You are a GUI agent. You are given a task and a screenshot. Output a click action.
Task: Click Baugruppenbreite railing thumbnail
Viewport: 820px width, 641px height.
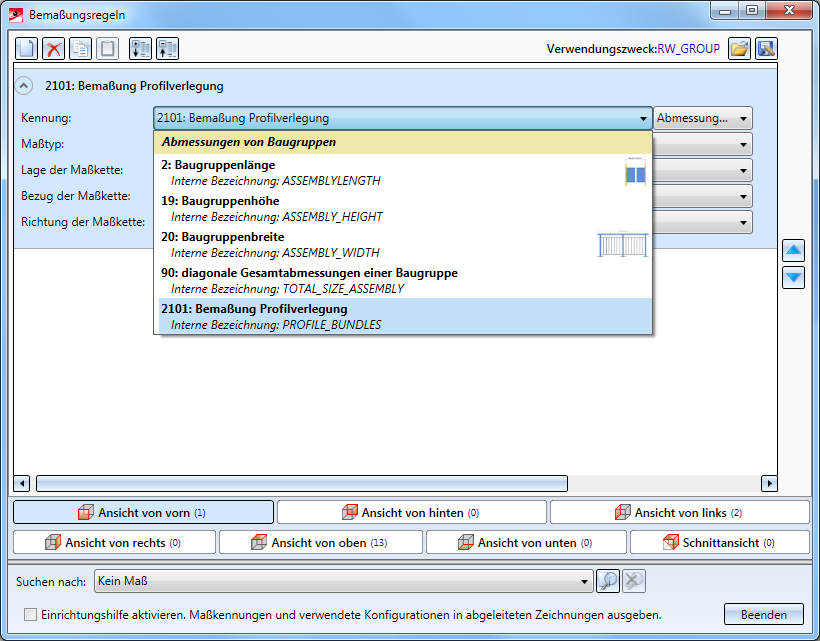623,244
